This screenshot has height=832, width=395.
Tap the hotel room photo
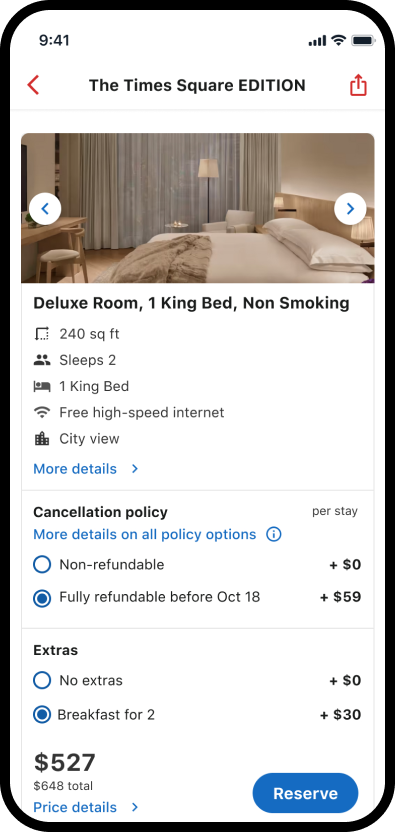click(x=198, y=208)
